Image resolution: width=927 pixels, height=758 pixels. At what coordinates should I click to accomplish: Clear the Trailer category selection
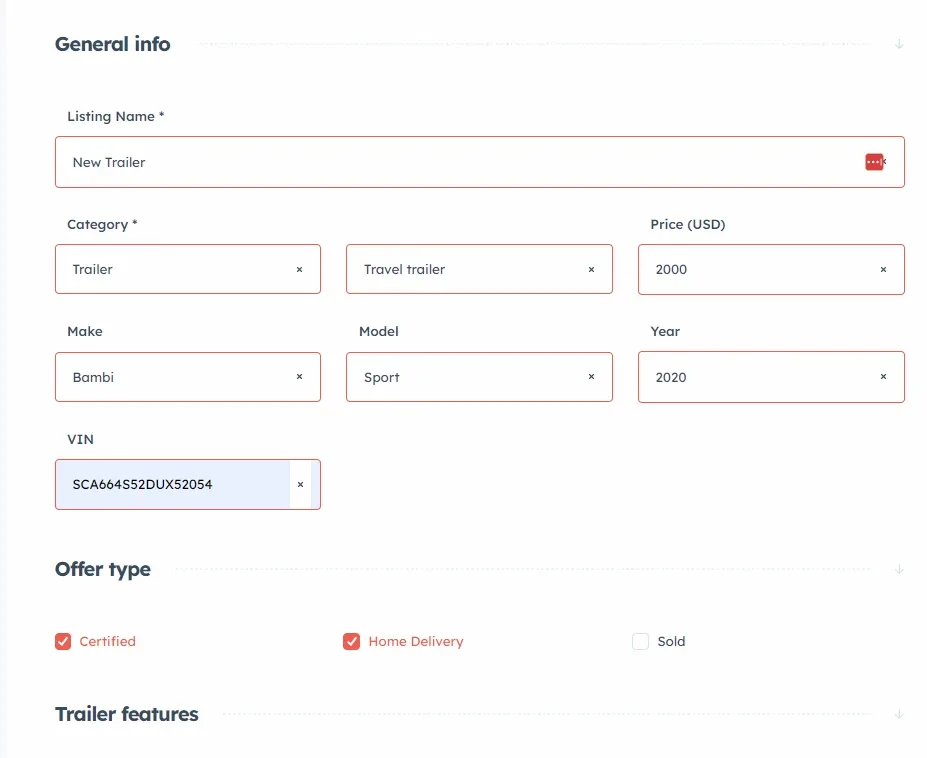click(x=300, y=270)
